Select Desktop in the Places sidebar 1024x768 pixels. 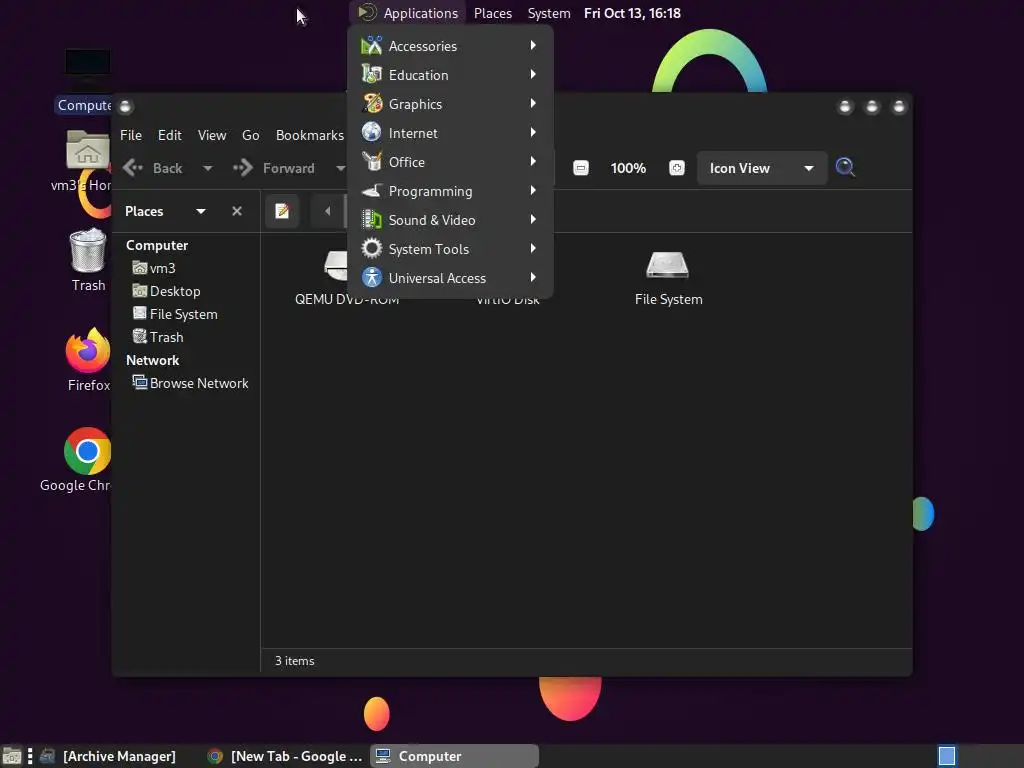[167, 291]
